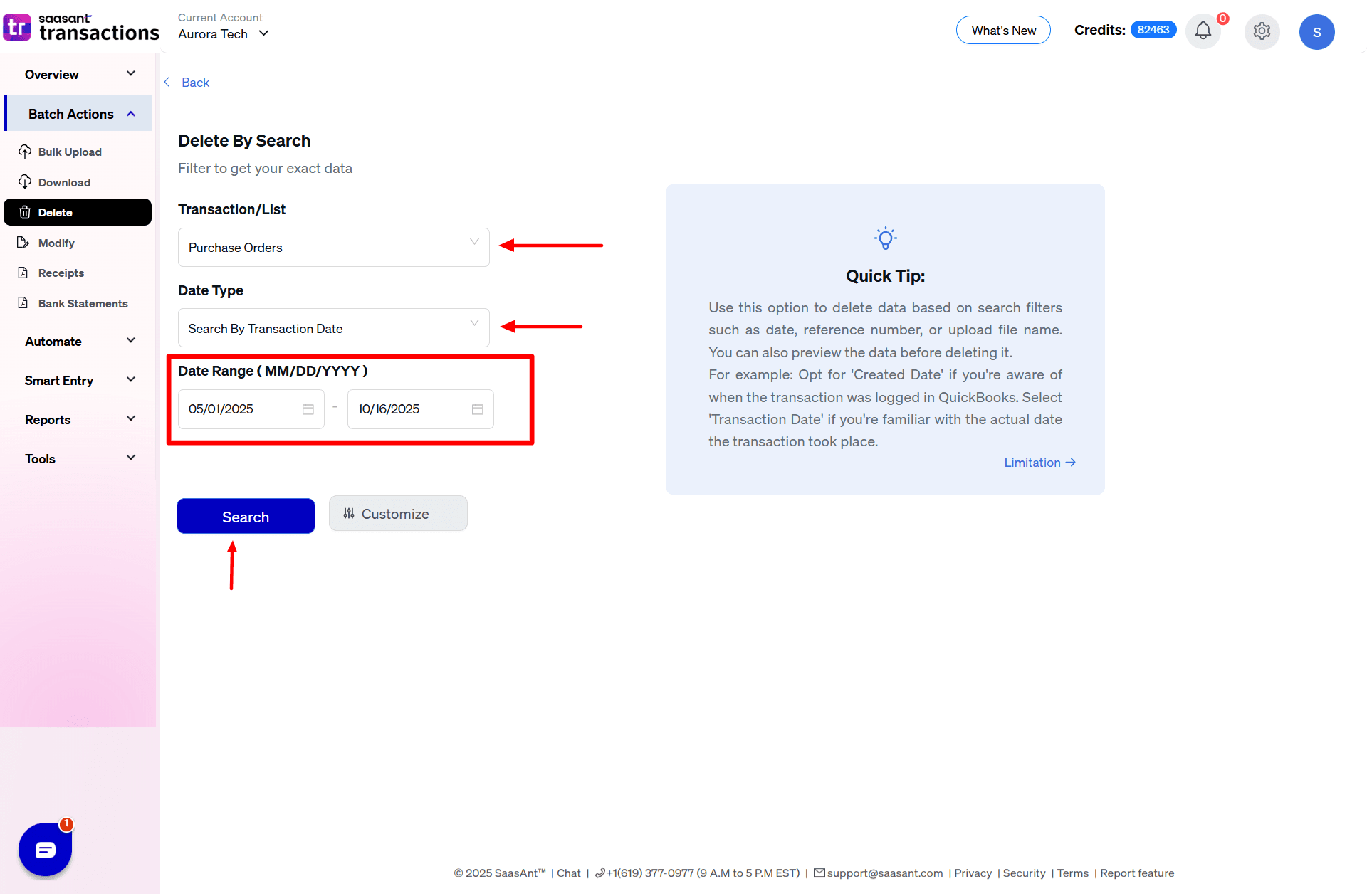Click the Download cloud icon
The image size is (1367, 896).
[25, 182]
